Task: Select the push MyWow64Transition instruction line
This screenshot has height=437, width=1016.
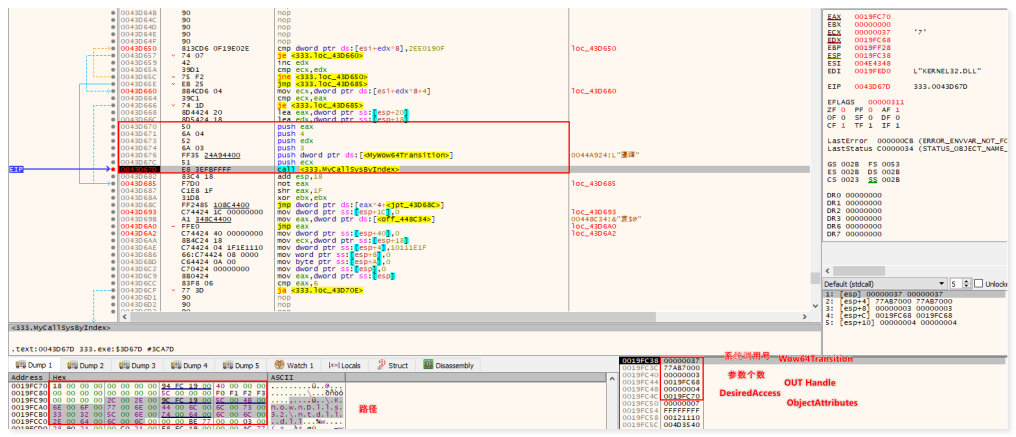Action: [365, 155]
